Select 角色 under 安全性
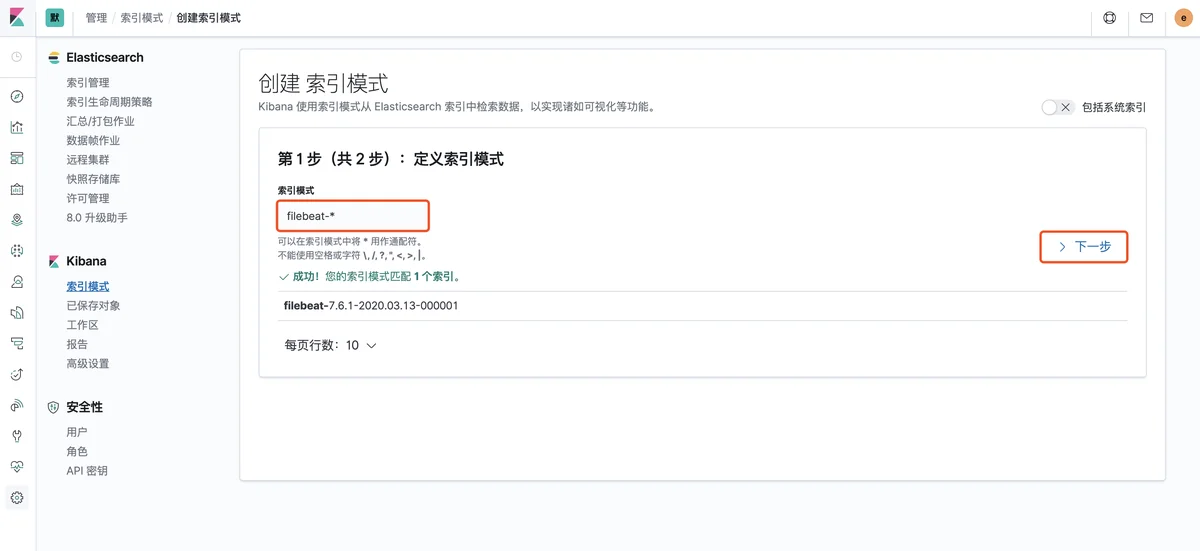The height and width of the screenshot is (551, 1200). [77, 452]
